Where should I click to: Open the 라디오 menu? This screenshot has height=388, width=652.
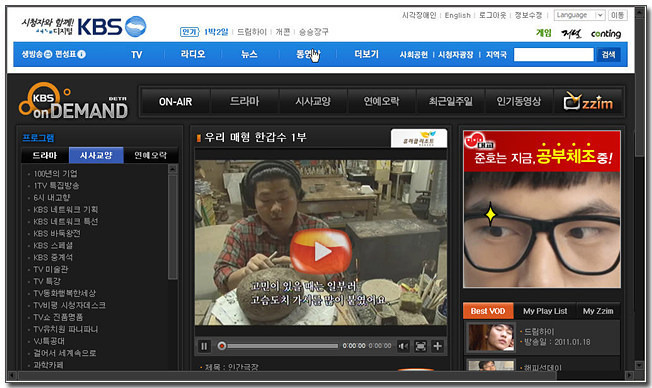click(x=193, y=54)
